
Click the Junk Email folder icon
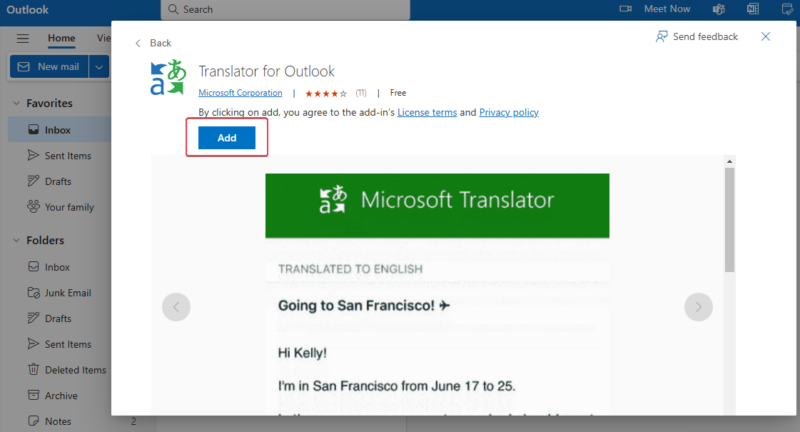tap(33, 292)
